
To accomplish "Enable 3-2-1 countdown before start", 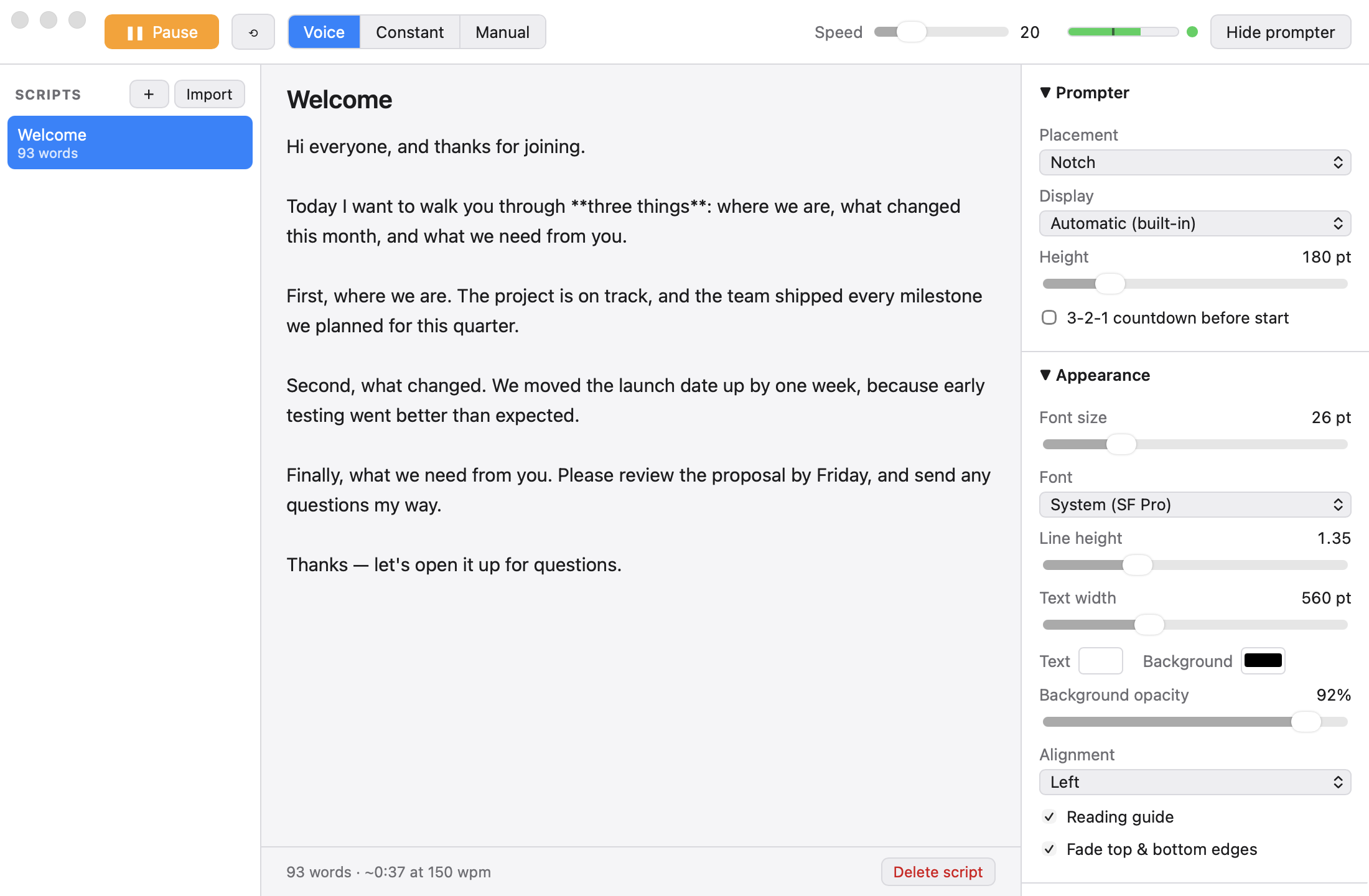I will pos(1049,317).
